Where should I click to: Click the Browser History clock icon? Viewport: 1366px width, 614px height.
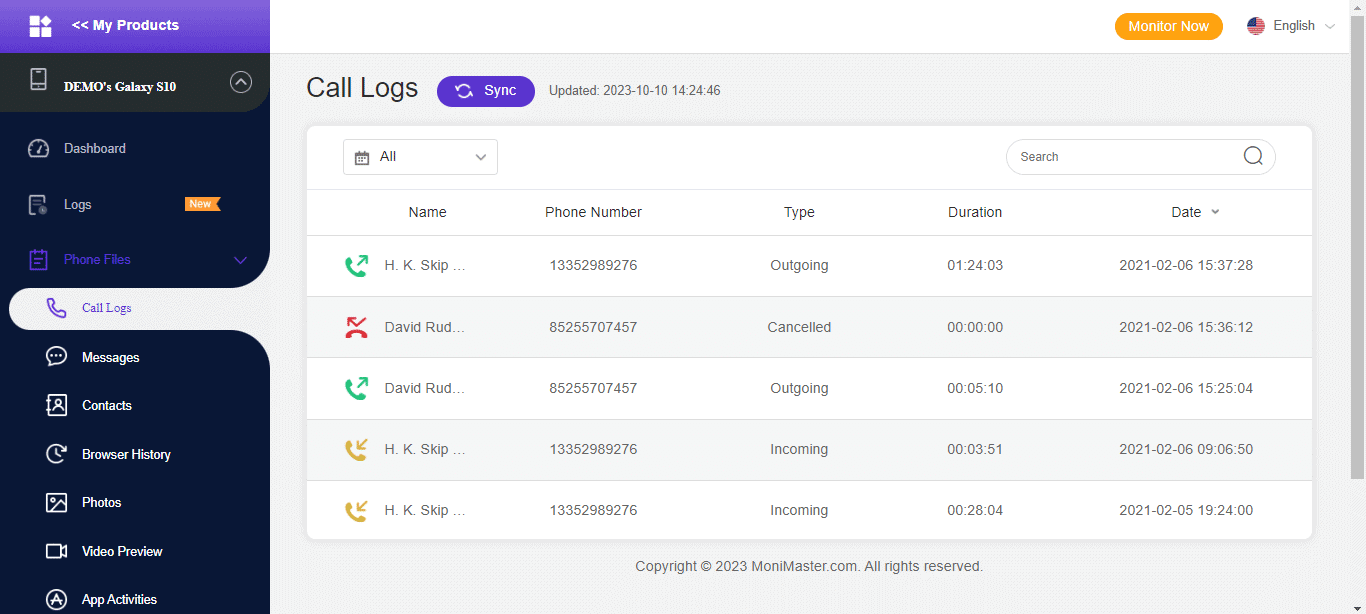point(57,454)
